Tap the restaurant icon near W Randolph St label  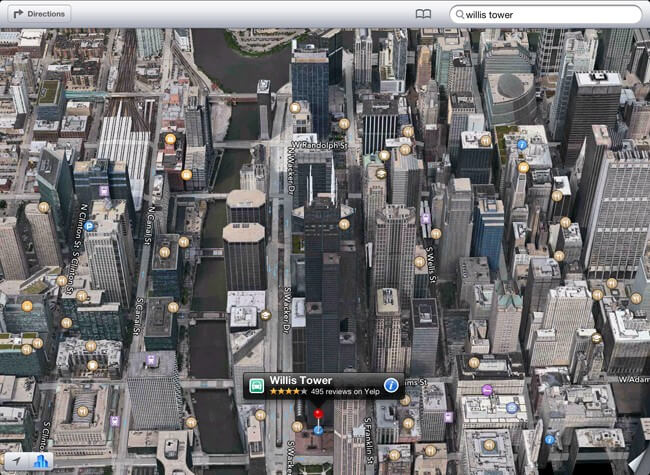tap(344, 124)
